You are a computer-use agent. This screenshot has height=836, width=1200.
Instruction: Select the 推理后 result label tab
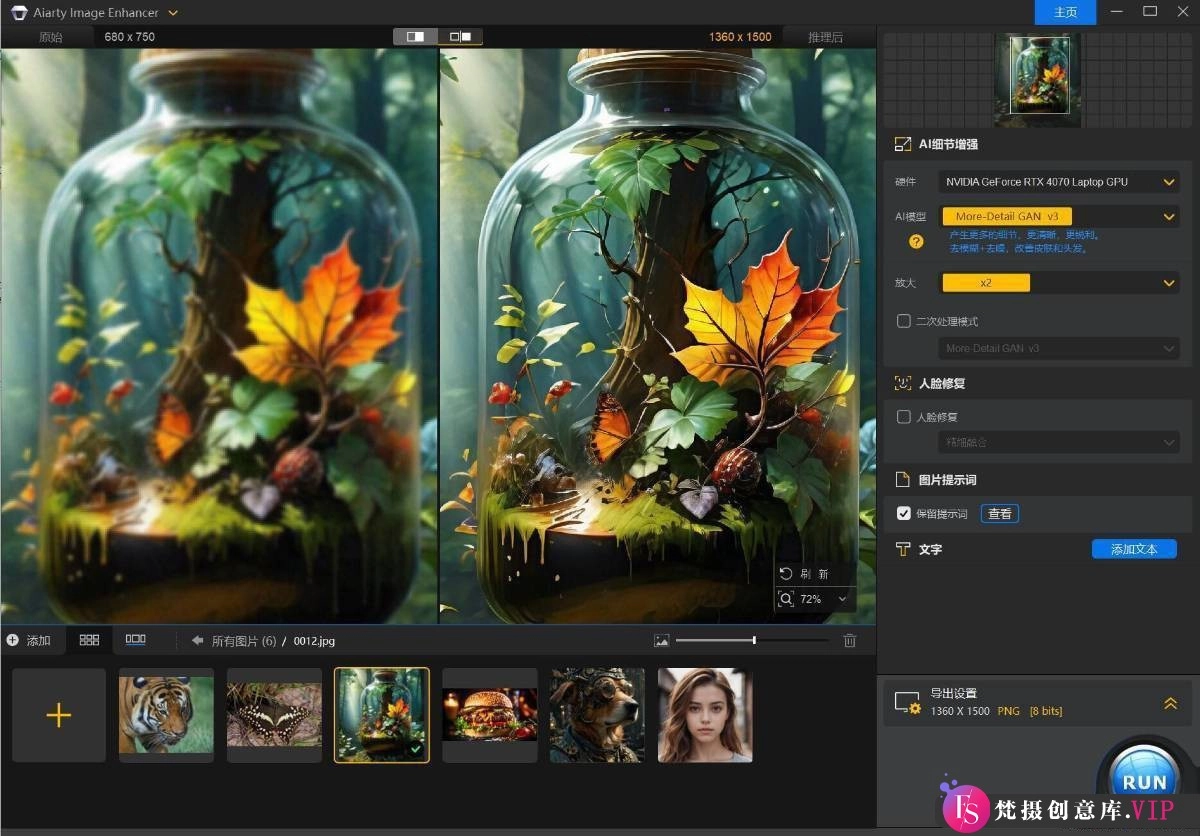coord(825,37)
